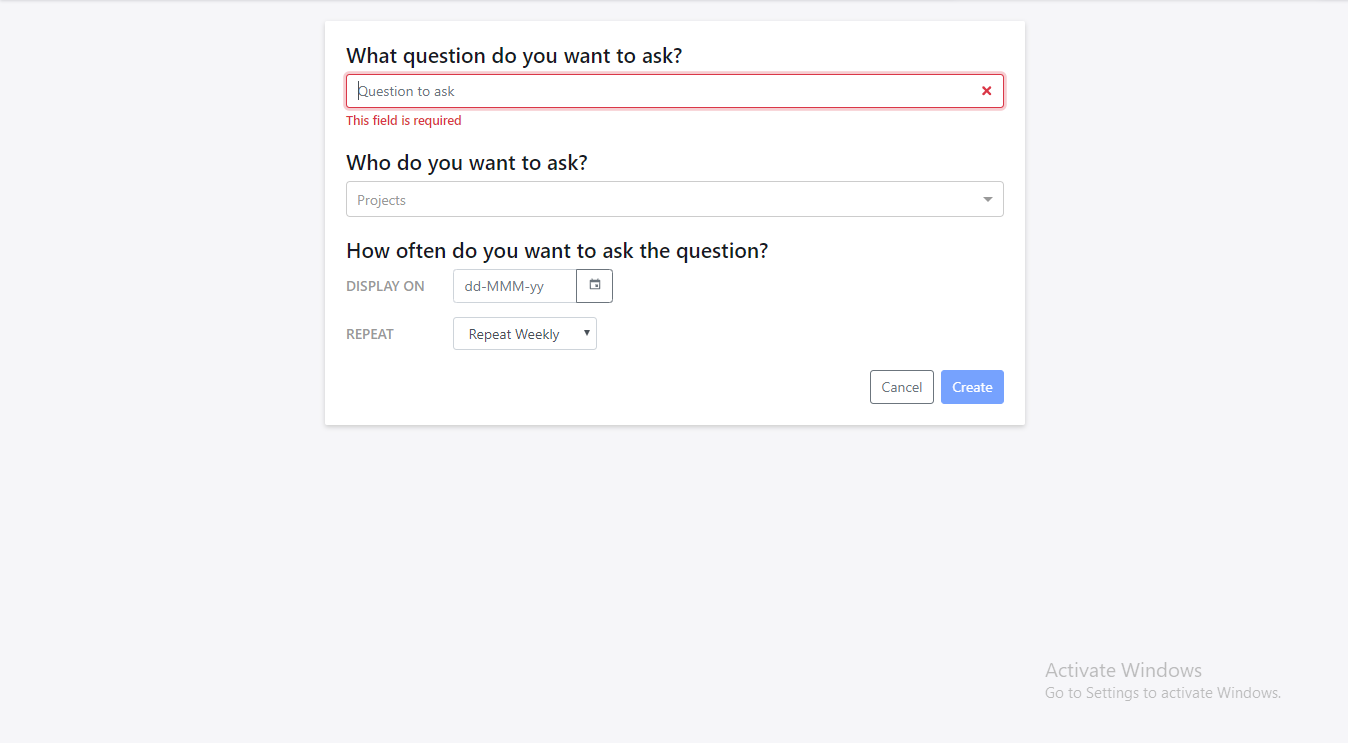Click the 'This field is required' error message
Screen dimensions: 1348x743
point(404,121)
